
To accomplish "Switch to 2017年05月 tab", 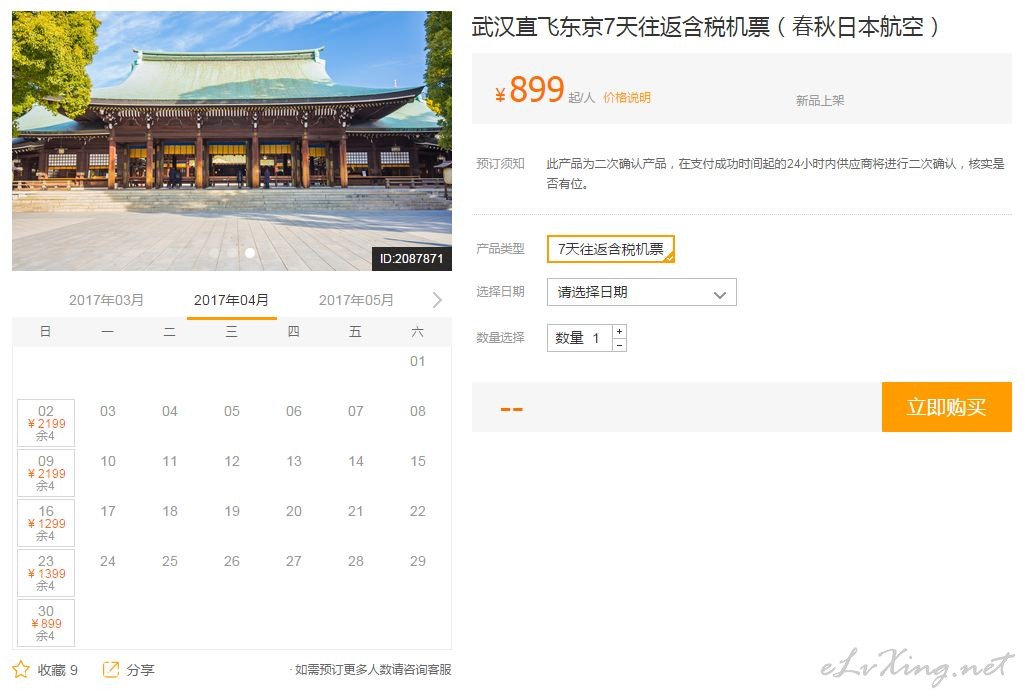I will (356, 300).
